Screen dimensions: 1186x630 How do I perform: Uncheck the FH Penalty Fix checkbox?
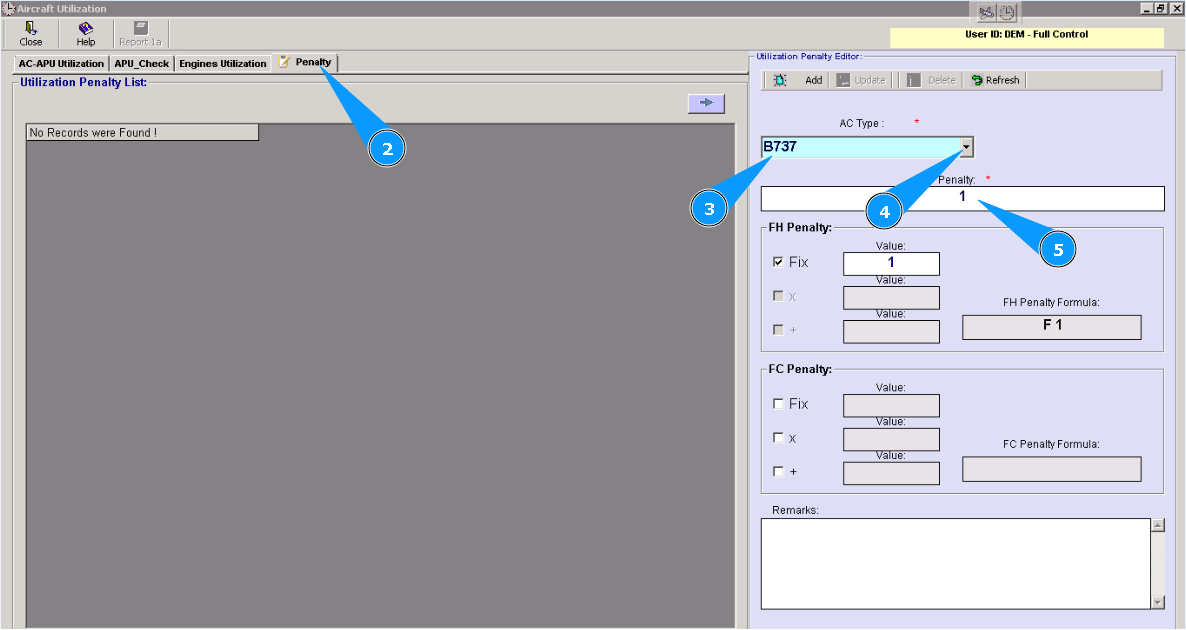[778, 262]
